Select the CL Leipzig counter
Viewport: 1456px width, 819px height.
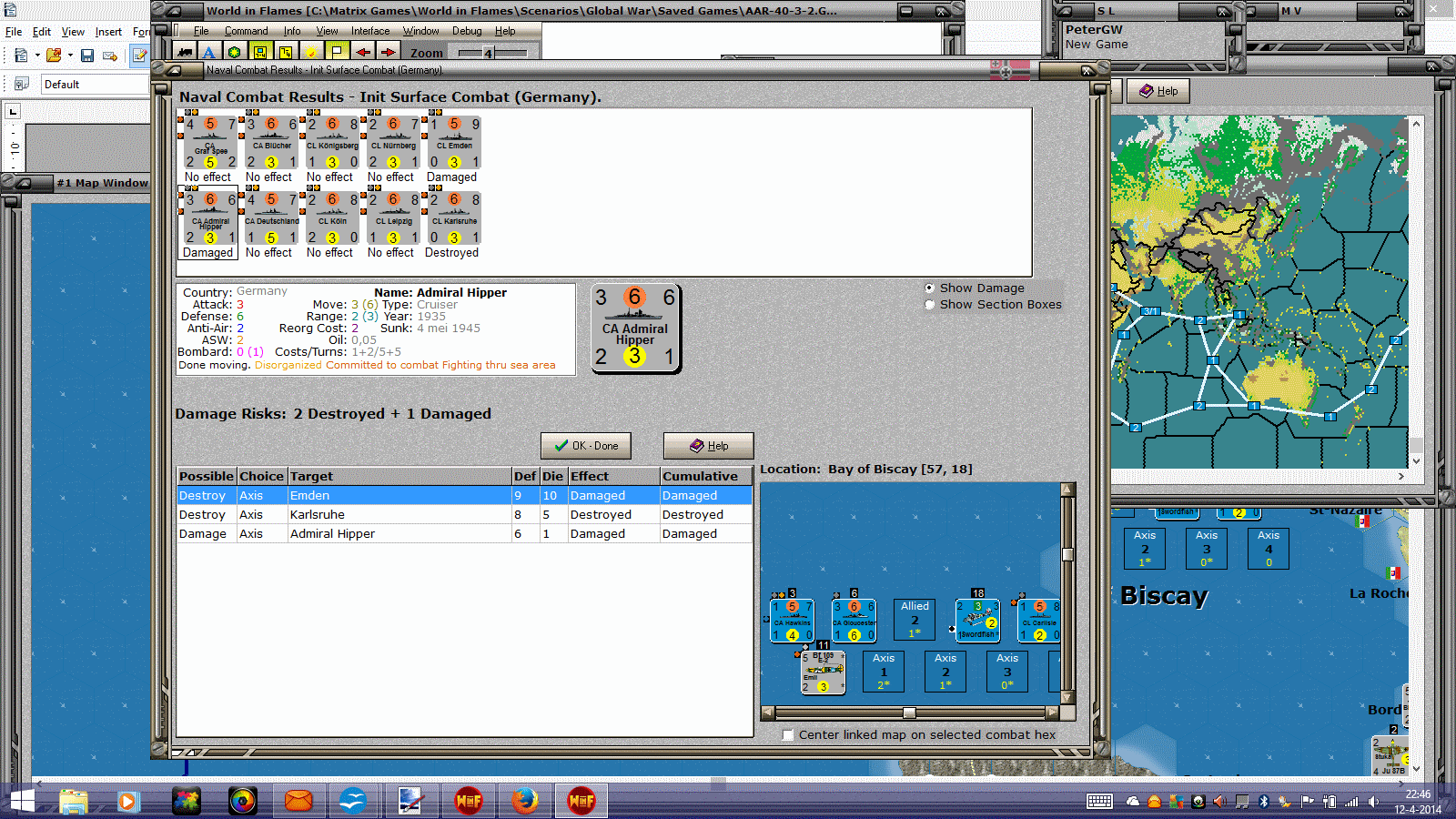pos(393,218)
